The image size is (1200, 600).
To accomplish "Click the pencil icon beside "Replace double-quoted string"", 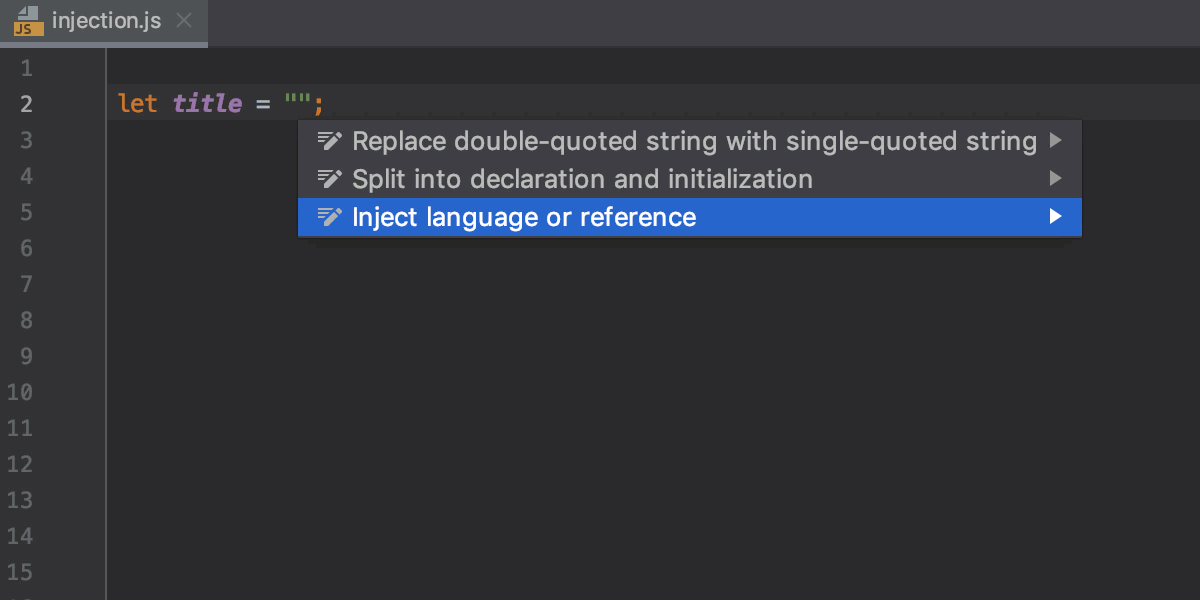I will click(x=330, y=141).
